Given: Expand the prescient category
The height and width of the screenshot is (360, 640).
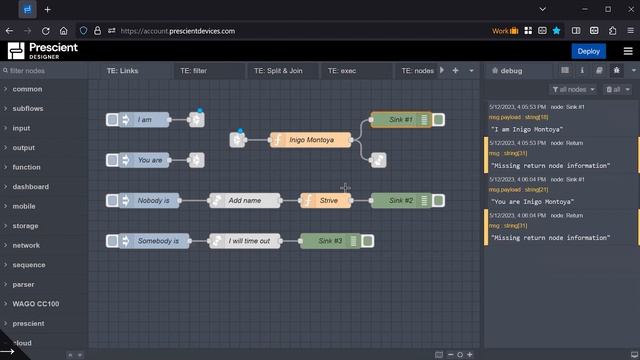Looking at the screenshot, I should [x=28, y=323].
